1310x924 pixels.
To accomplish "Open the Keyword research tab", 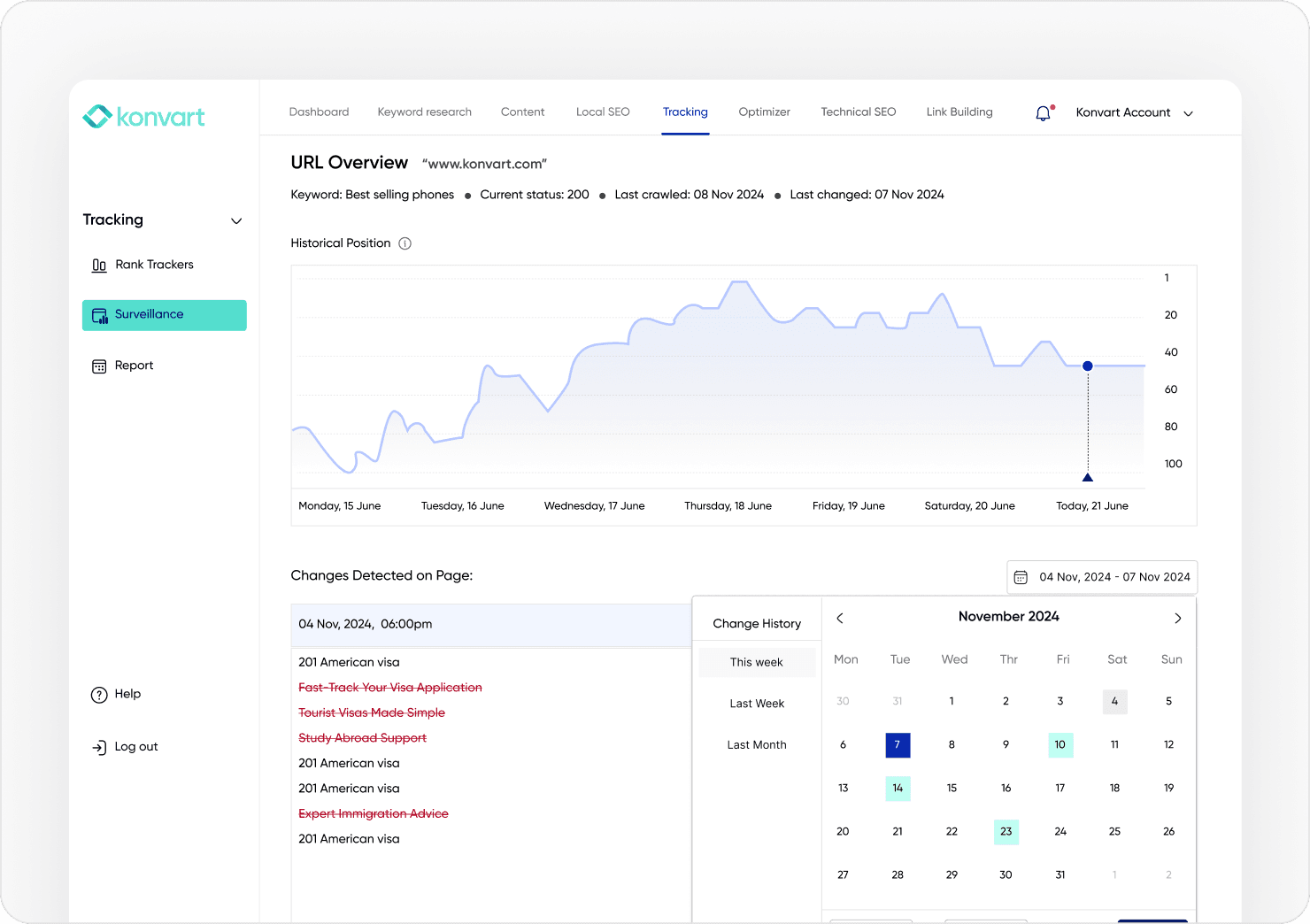I will (x=424, y=112).
